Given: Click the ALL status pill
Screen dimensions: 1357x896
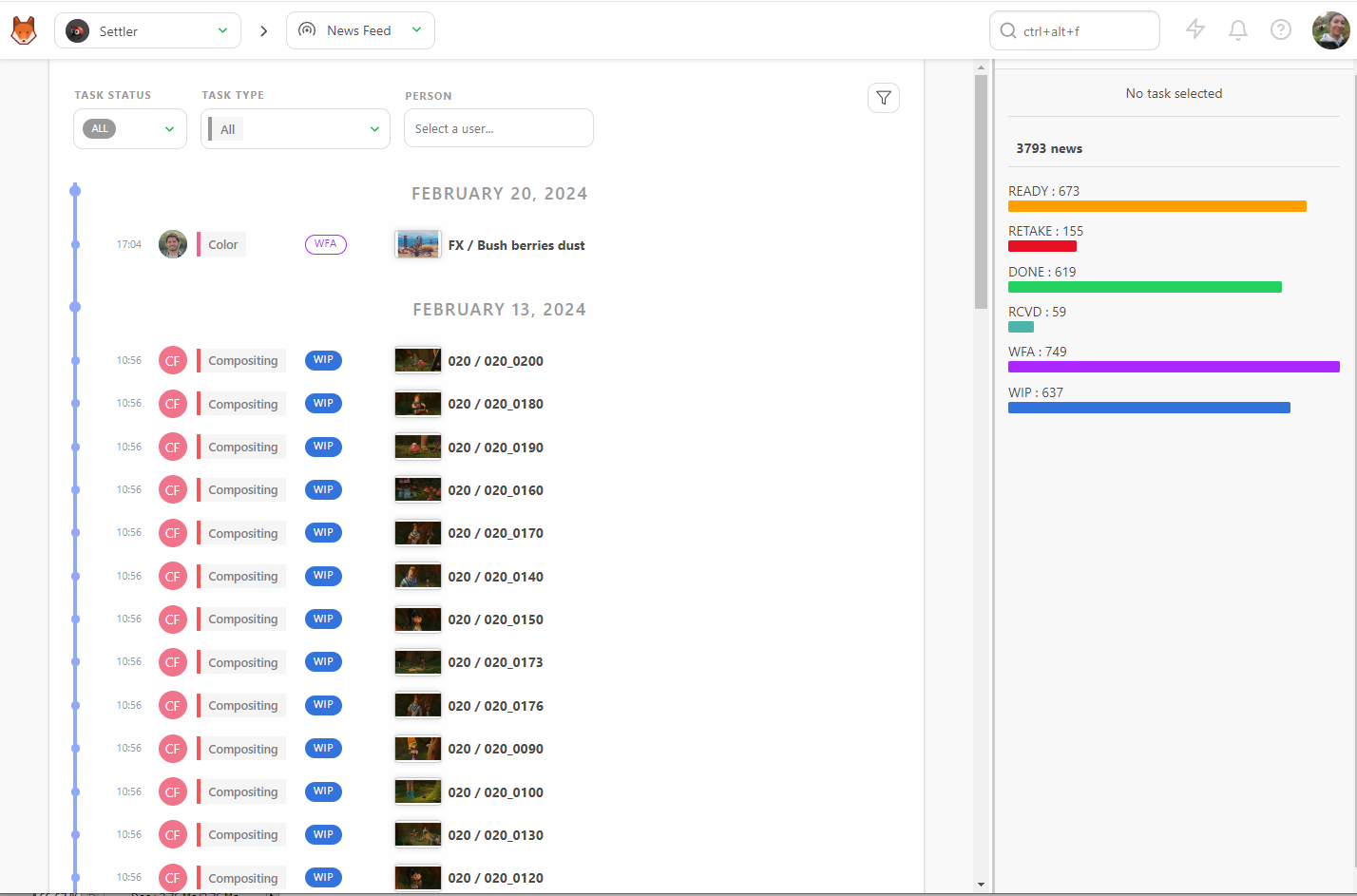Looking at the screenshot, I should (100, 128).
